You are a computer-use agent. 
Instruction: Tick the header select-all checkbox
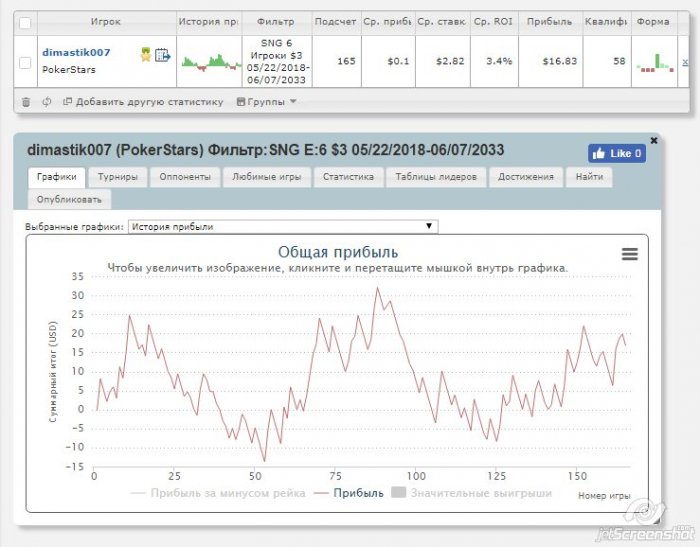tap(25, 23)
